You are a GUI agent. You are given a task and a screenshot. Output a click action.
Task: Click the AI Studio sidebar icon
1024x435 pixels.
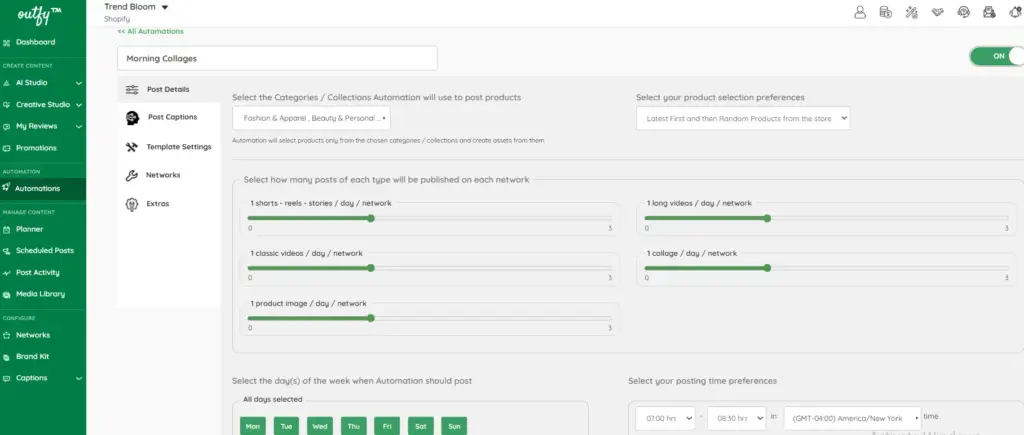[7, 83]
